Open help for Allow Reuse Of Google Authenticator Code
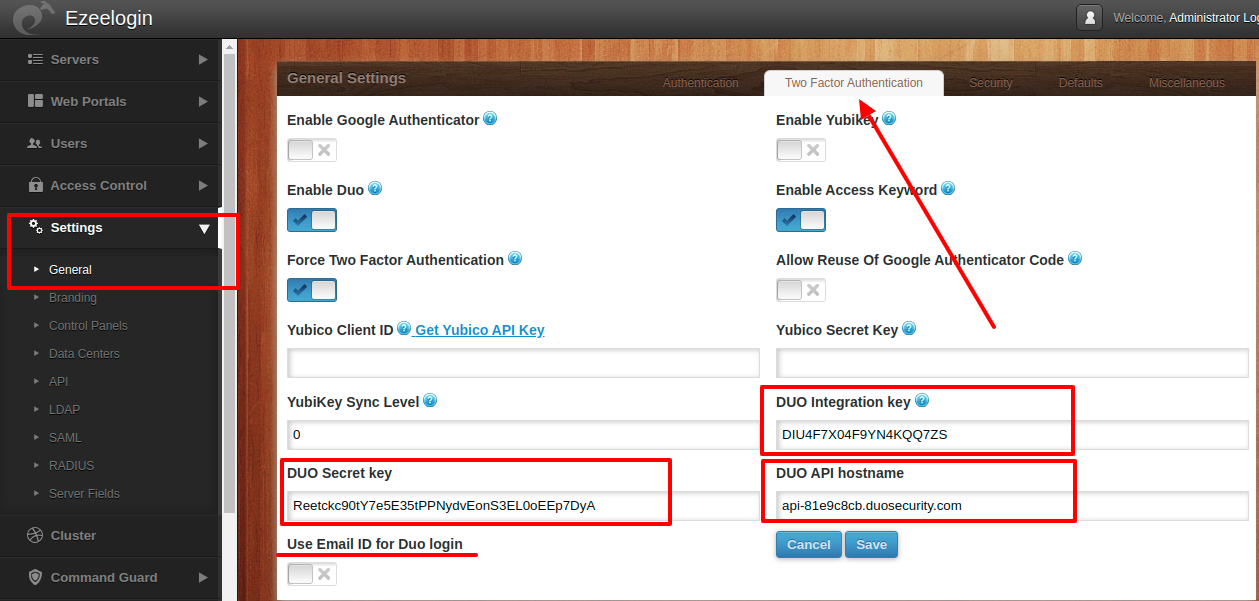Image resolution: width=1259 pixels, height=601 pixels. click(1075, 258)
